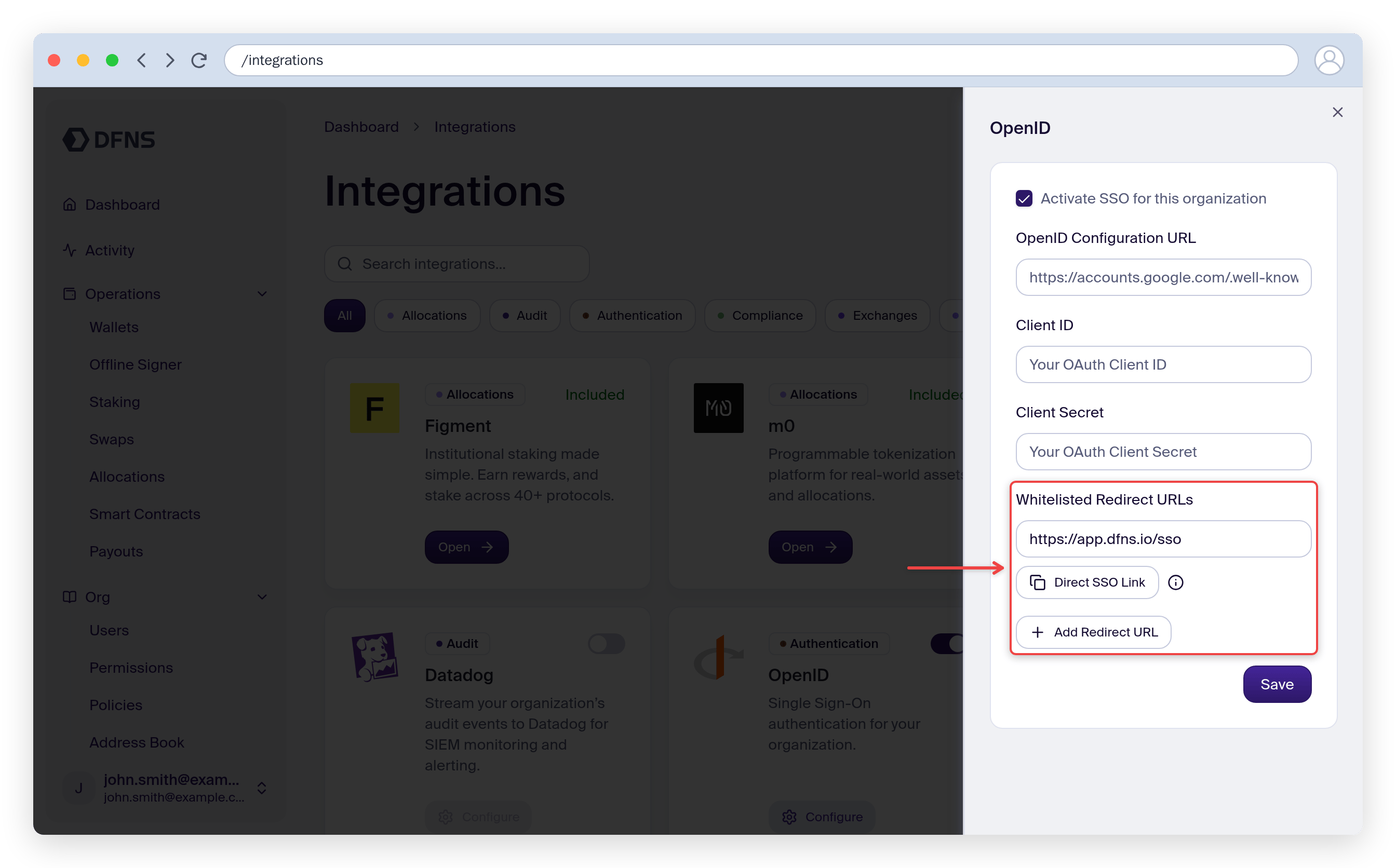1396x868 pixels.
Task: Close the OpenID side panel
Action: click(x=1337, y=112)
